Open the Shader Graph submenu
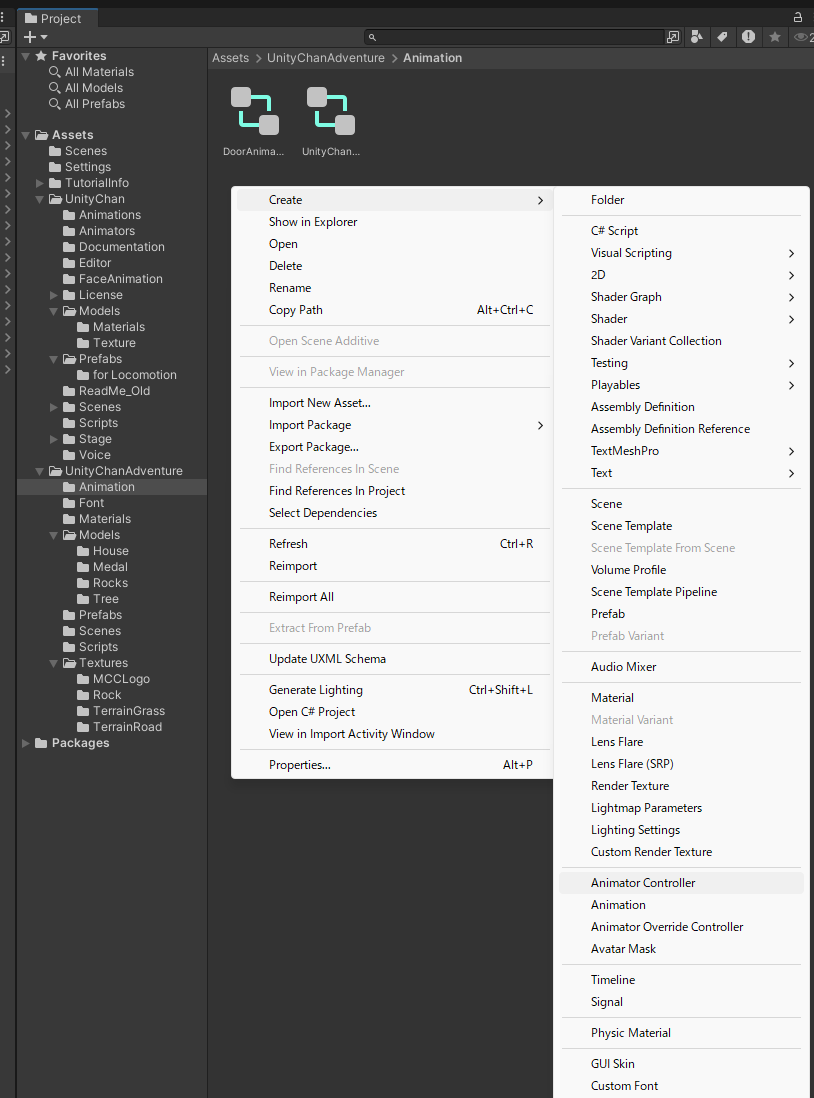Image resolution: width=814 pixels, height=1098 pixels. 626,297
